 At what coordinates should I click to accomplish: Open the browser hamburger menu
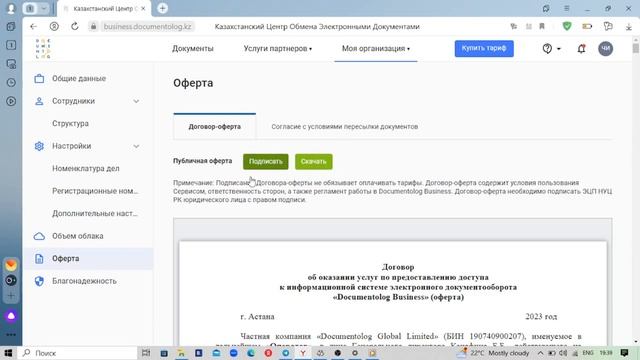click(567, 8)
